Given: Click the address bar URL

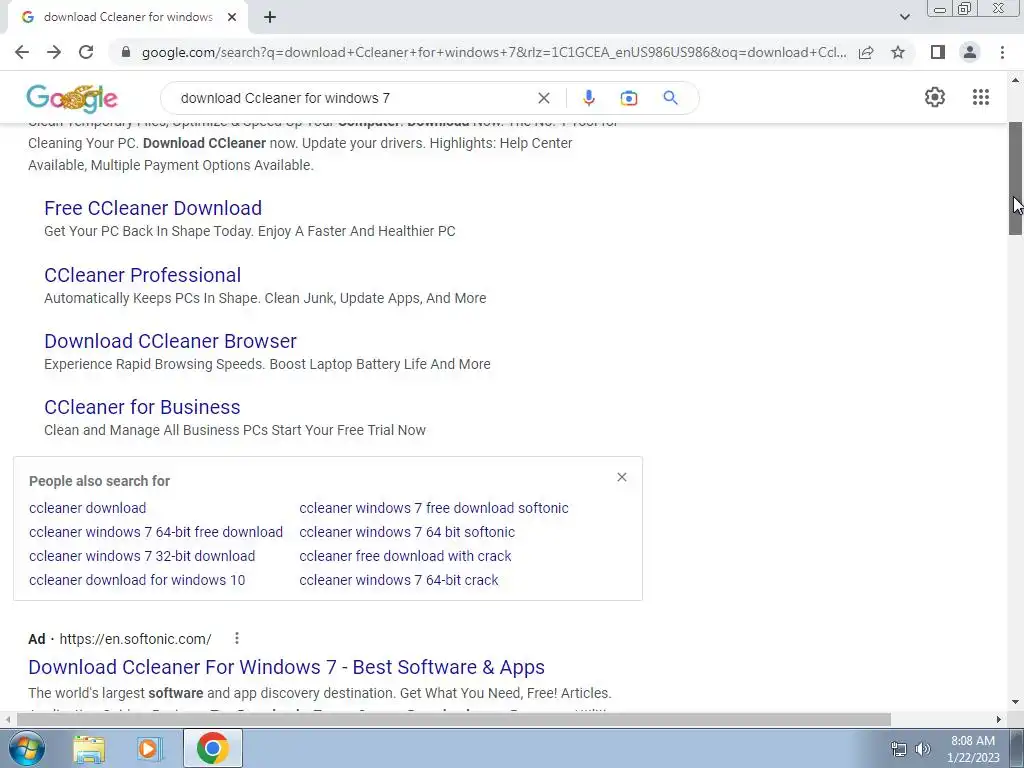Looking at the screenshot, I should tap(494, 52).
